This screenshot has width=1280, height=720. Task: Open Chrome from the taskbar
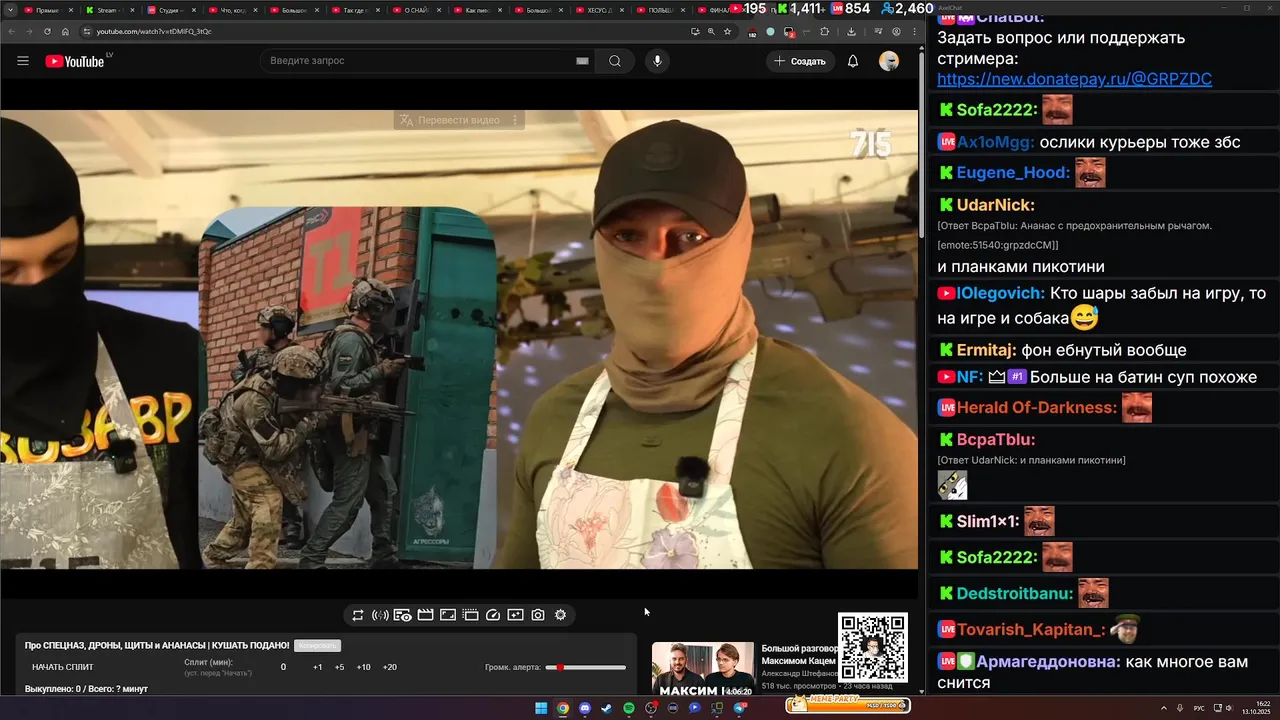click(x=563, y=708)
